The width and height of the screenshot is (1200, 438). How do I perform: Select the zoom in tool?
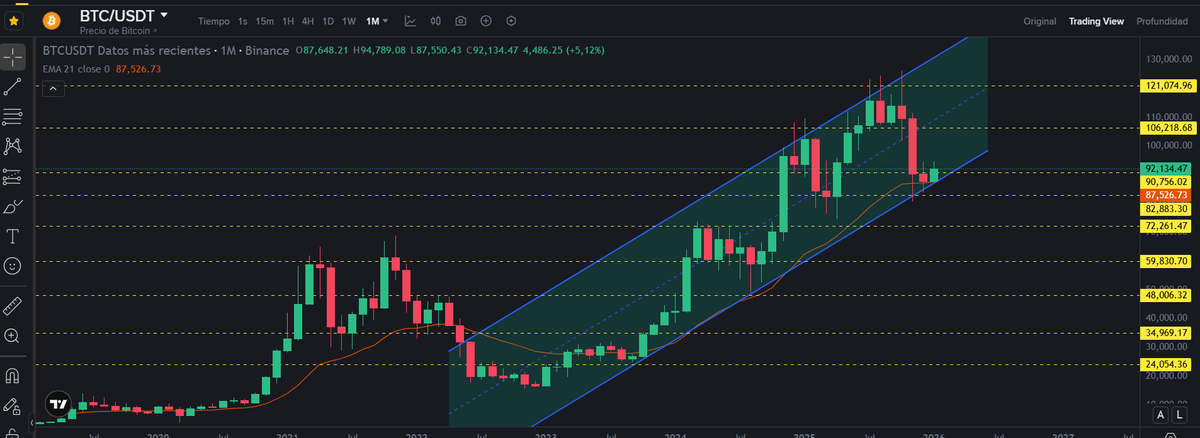[13, 336]
